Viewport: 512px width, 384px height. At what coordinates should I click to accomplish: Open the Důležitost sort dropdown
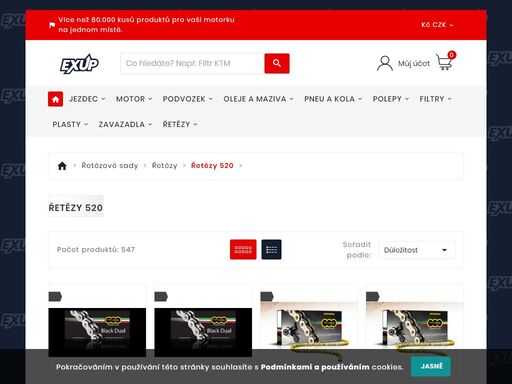(x=417, y=250)
